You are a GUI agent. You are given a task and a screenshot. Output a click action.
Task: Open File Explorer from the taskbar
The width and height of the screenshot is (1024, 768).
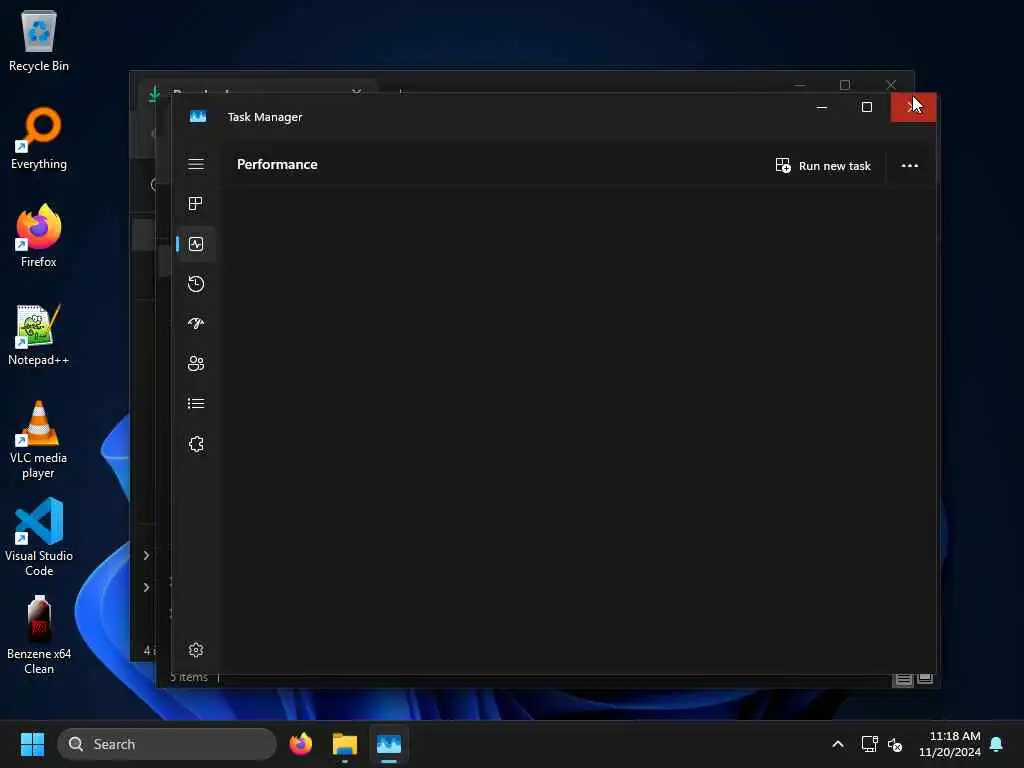tap(345, 744)
